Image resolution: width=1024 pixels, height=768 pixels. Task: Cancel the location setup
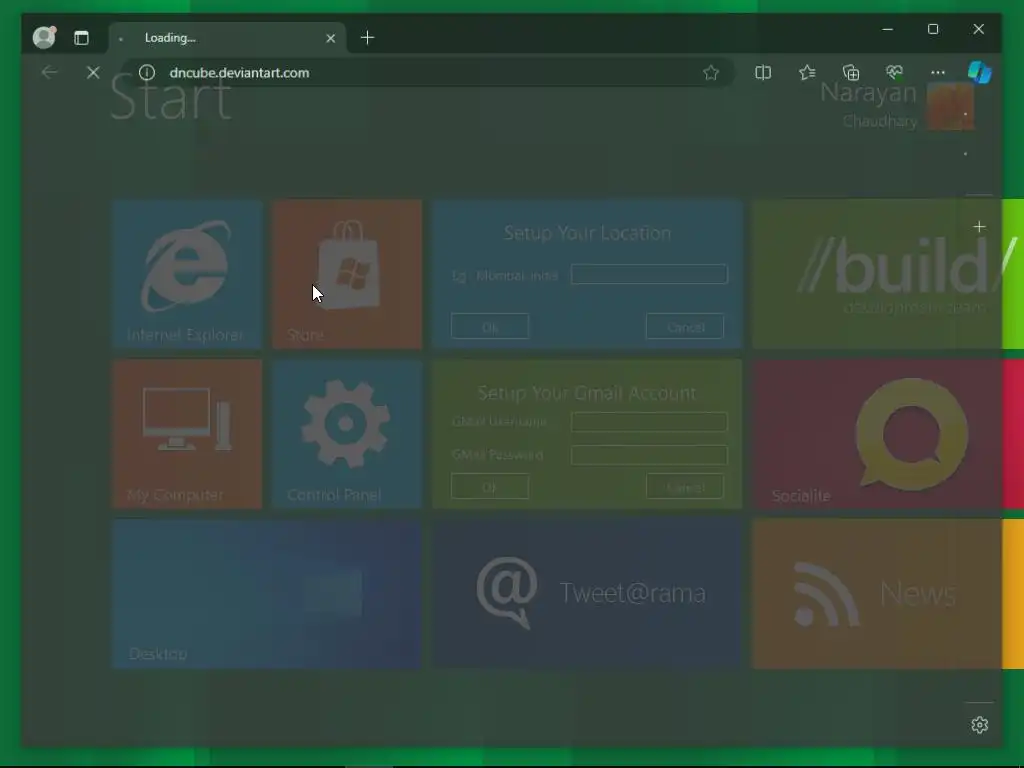pos(685,327)
